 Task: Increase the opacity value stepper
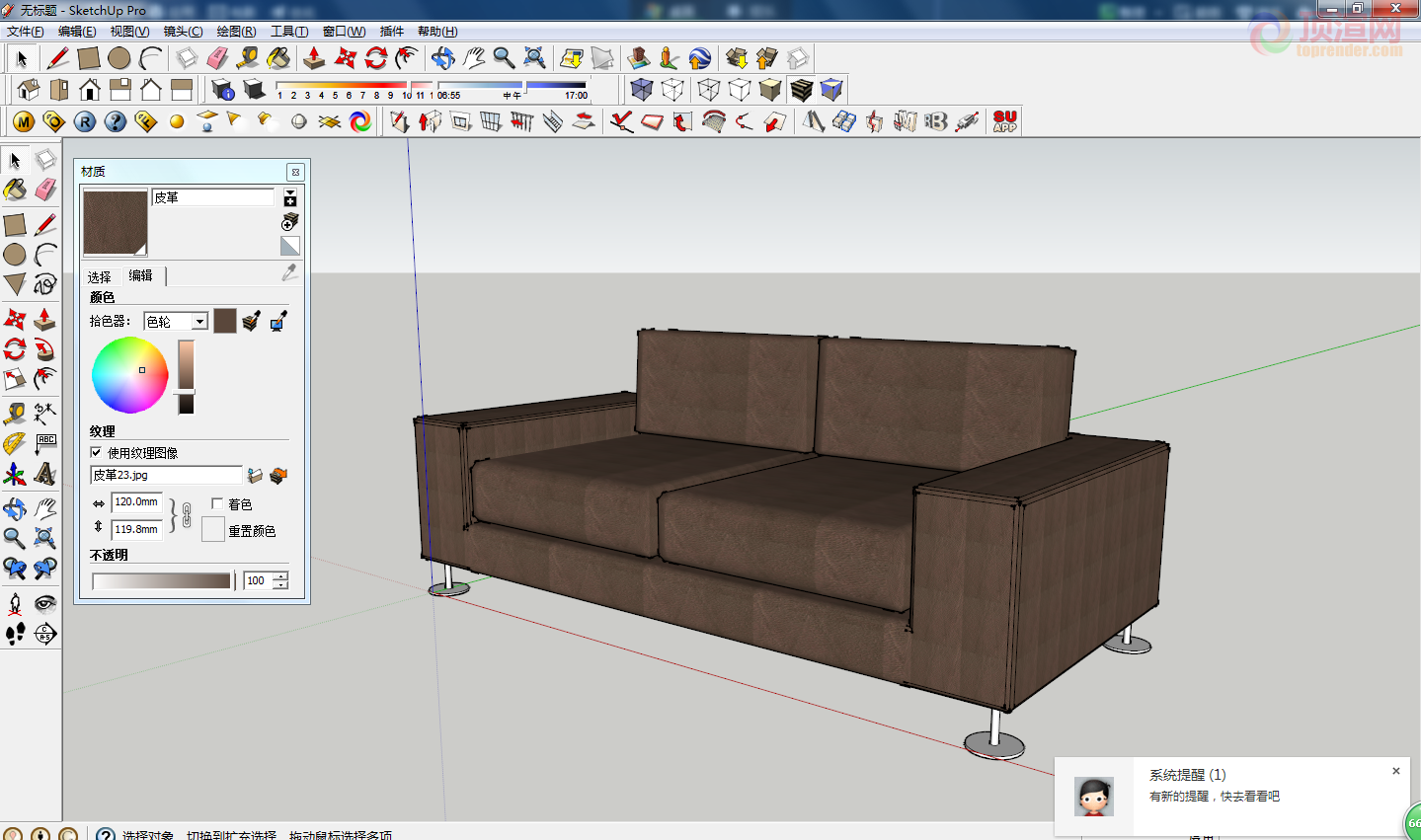pyautogui.click(x=281, y=576)
